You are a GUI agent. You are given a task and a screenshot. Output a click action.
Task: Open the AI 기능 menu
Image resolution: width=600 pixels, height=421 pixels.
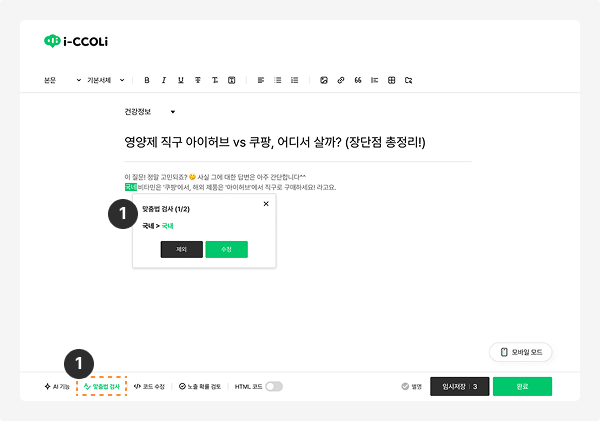pos(57,387)
